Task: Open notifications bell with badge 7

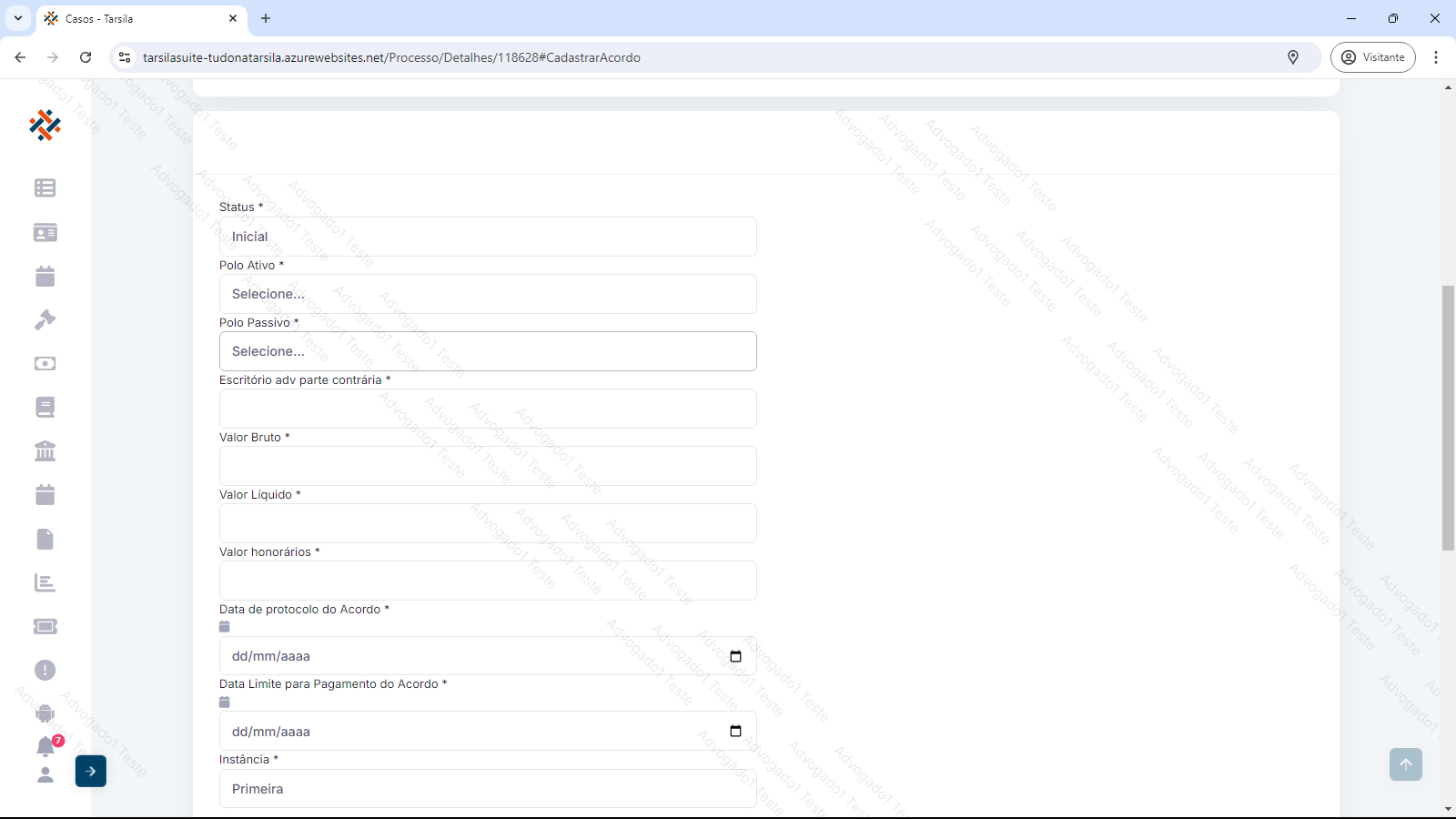Action: point(45,746)
